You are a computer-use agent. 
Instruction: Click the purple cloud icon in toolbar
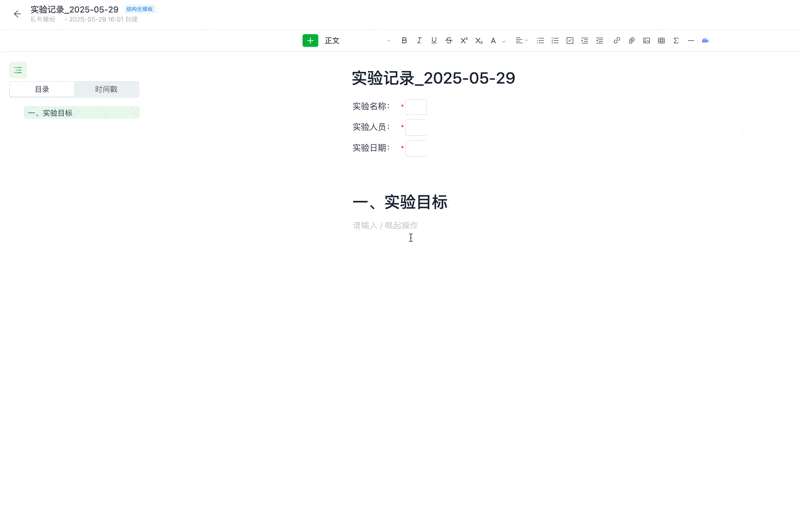click(706, 41)
